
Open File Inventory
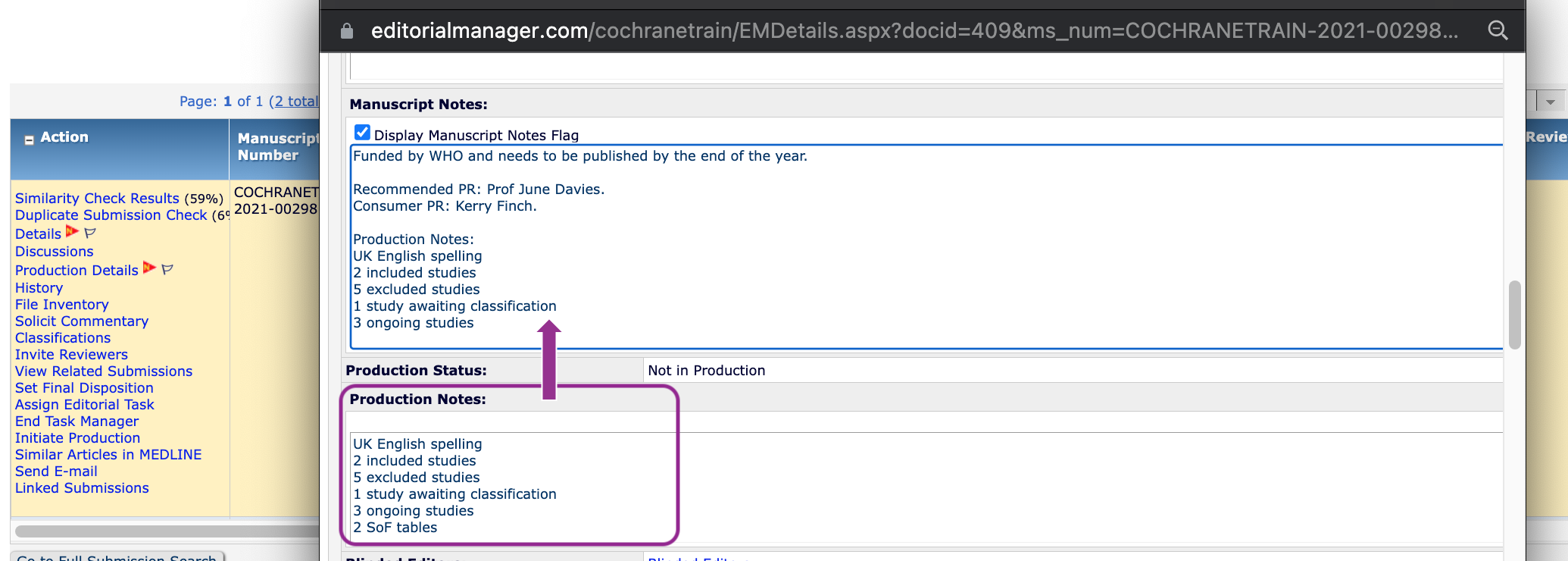(62, 305)
